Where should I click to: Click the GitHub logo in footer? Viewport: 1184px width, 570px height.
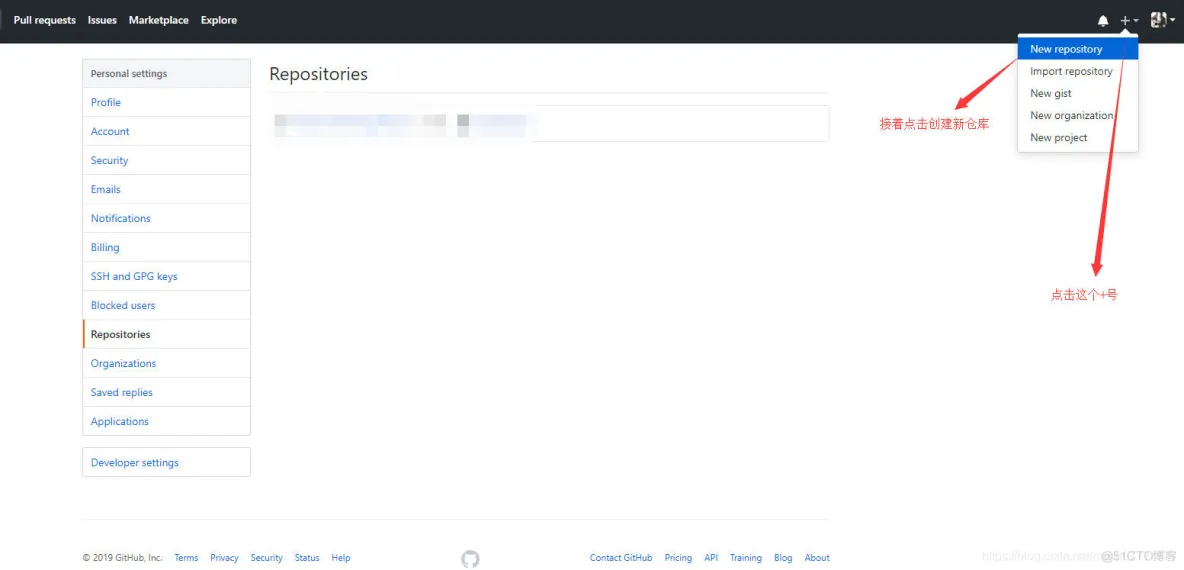[470, 559]
